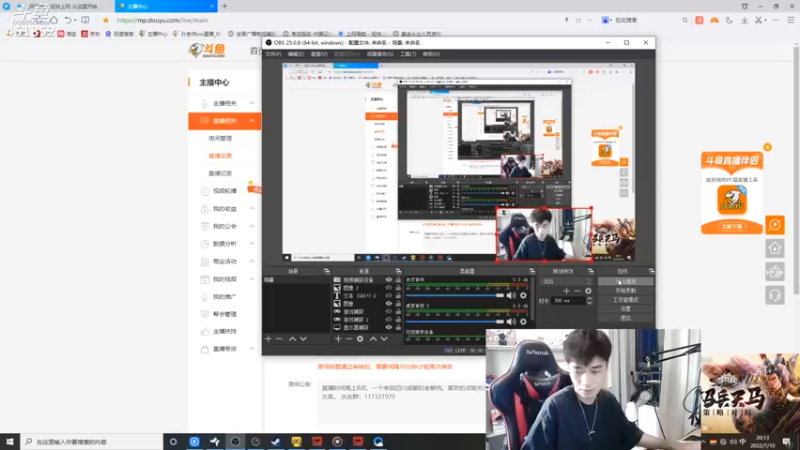Bookmark page with the star icon
Image resolution: width=800 pixels, height=450 pixels.
(x=106, y=20)
